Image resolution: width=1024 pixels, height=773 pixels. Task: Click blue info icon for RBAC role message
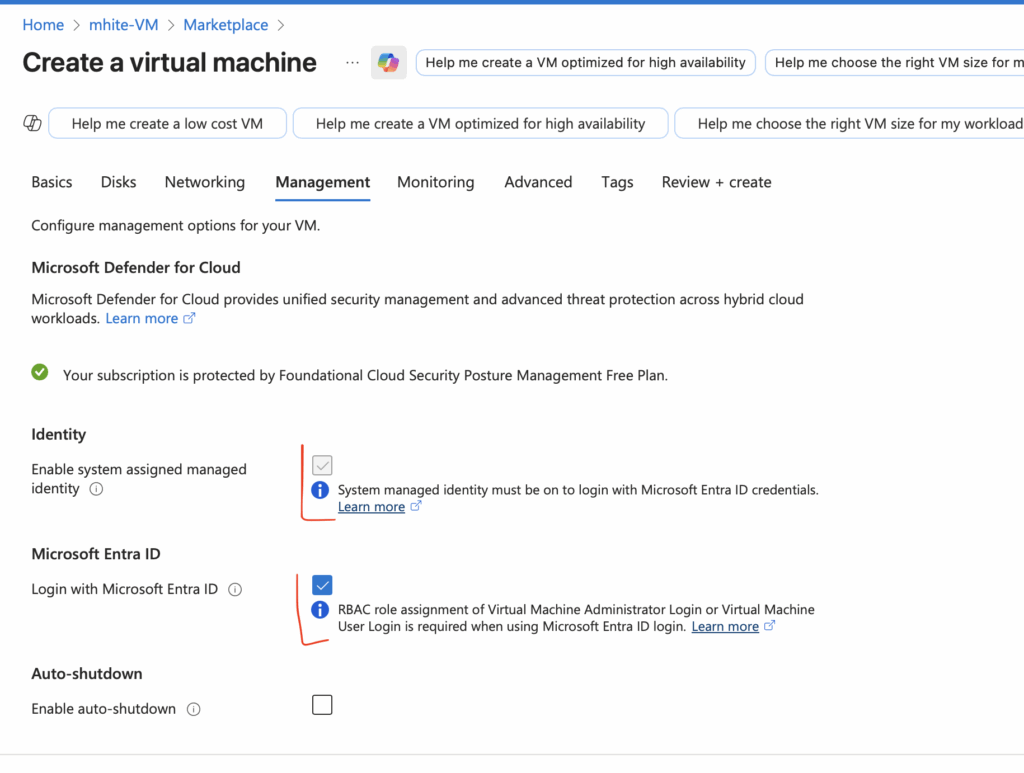pos(320,609)
